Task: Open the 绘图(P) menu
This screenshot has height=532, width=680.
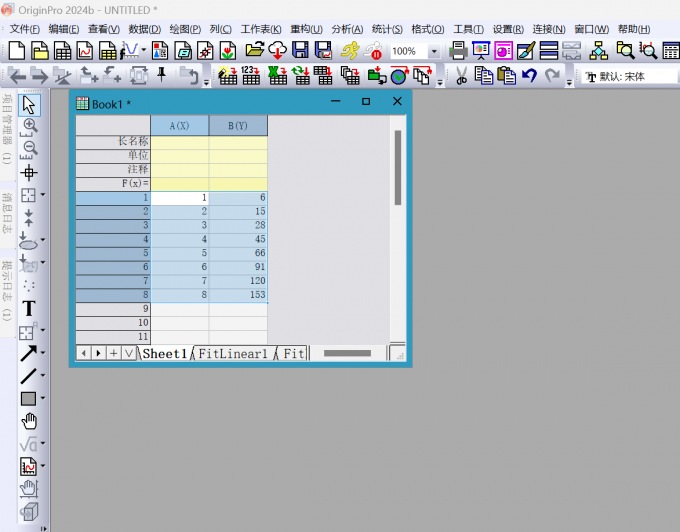Action: [x=185, y=29]
